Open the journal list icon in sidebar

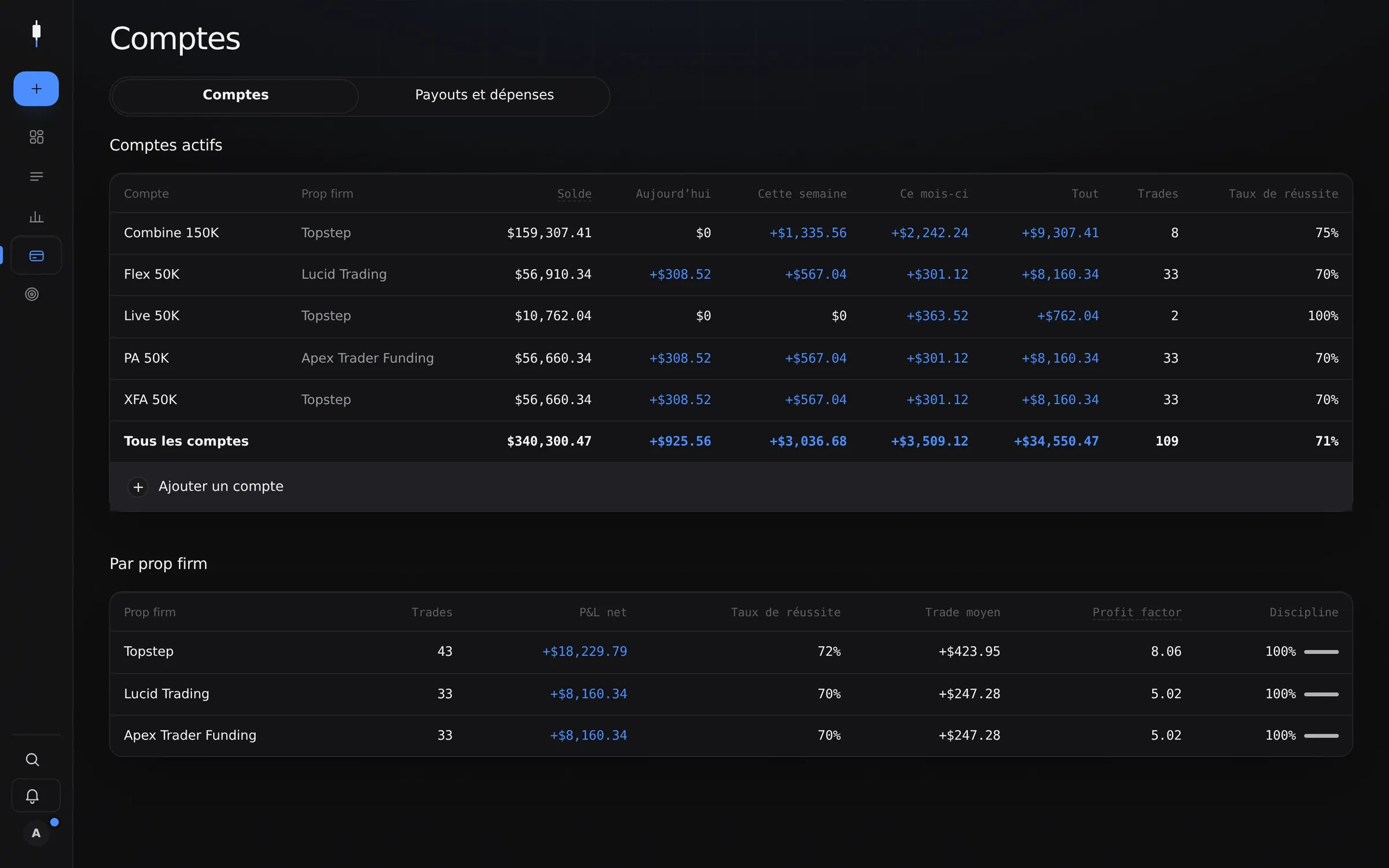(36, 176)
